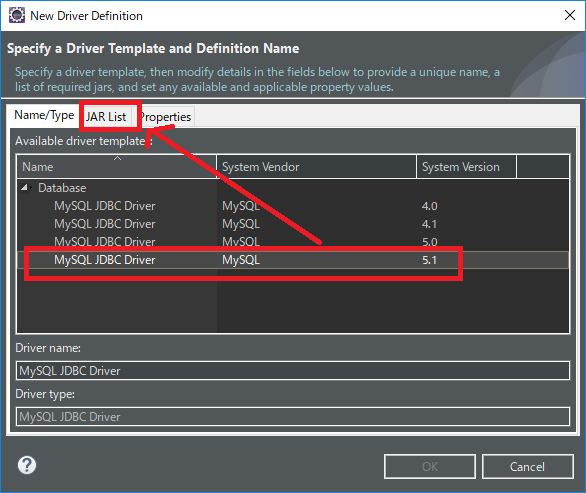Click the 4.0 version cell

click(x=429, y=206)
